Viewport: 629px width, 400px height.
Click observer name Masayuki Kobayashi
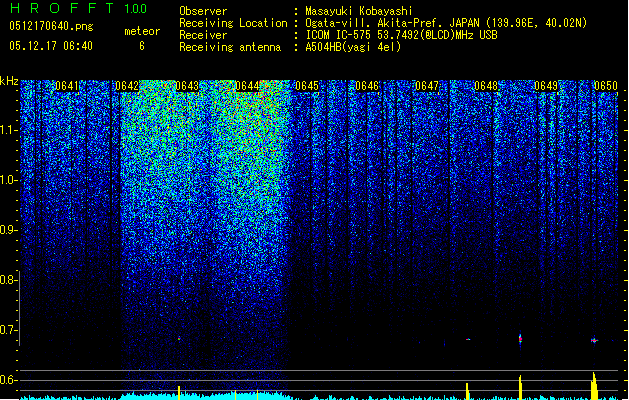[x=359, y=11]
